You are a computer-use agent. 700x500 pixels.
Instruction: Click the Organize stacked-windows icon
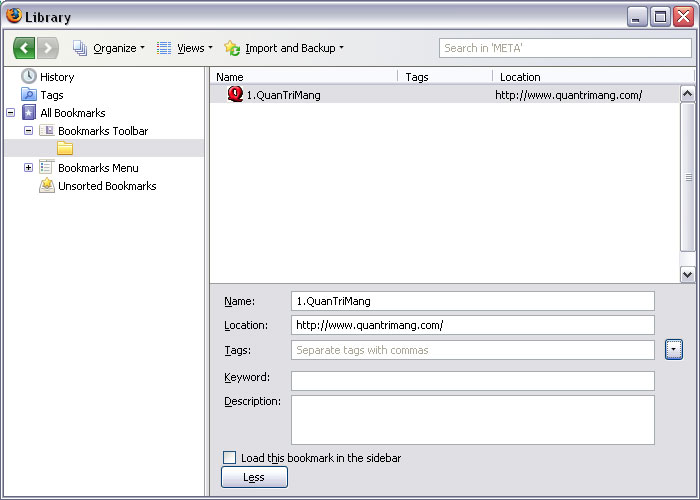pos(80,48)
